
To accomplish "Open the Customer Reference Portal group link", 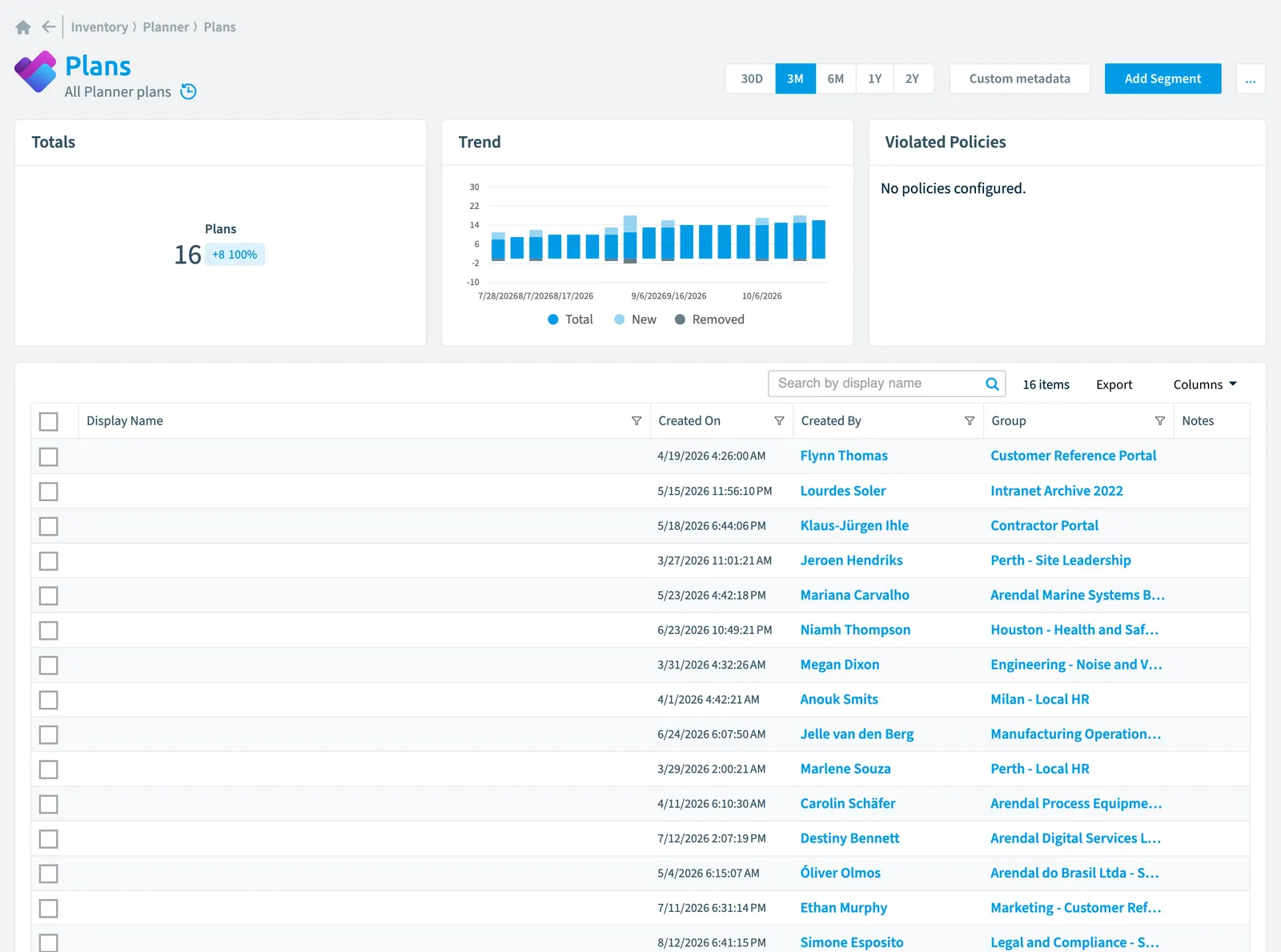I will point(1073,456).
